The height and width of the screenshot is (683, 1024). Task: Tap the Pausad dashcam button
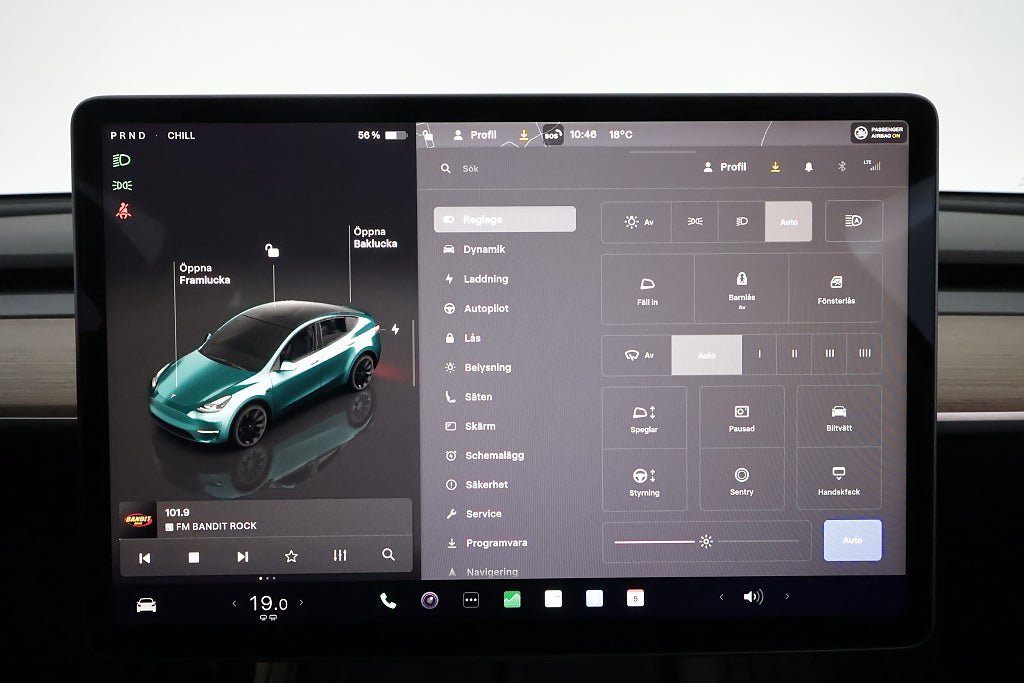(741, 417)
